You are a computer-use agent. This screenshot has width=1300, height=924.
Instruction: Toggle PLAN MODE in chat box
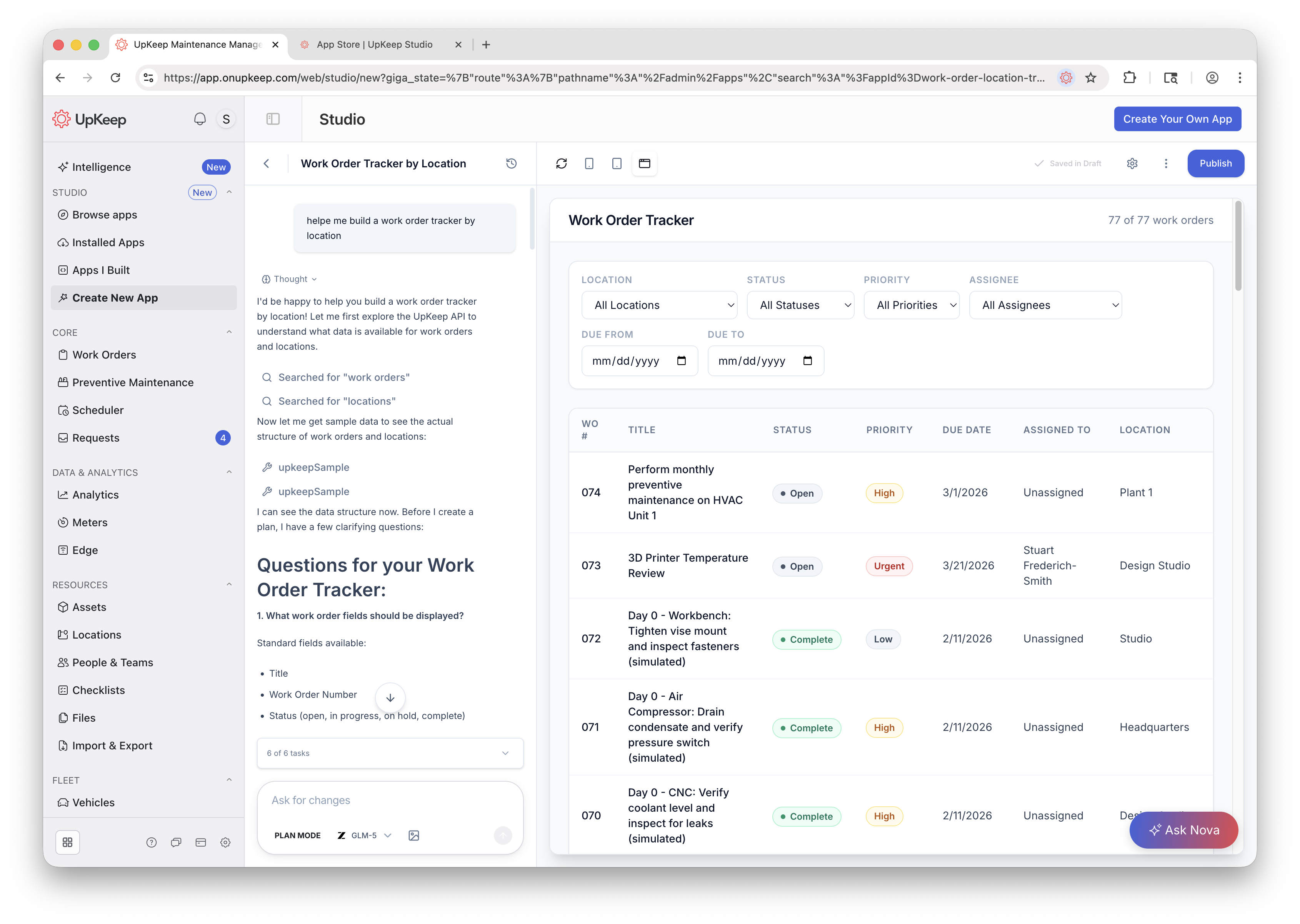coord(297,835)
